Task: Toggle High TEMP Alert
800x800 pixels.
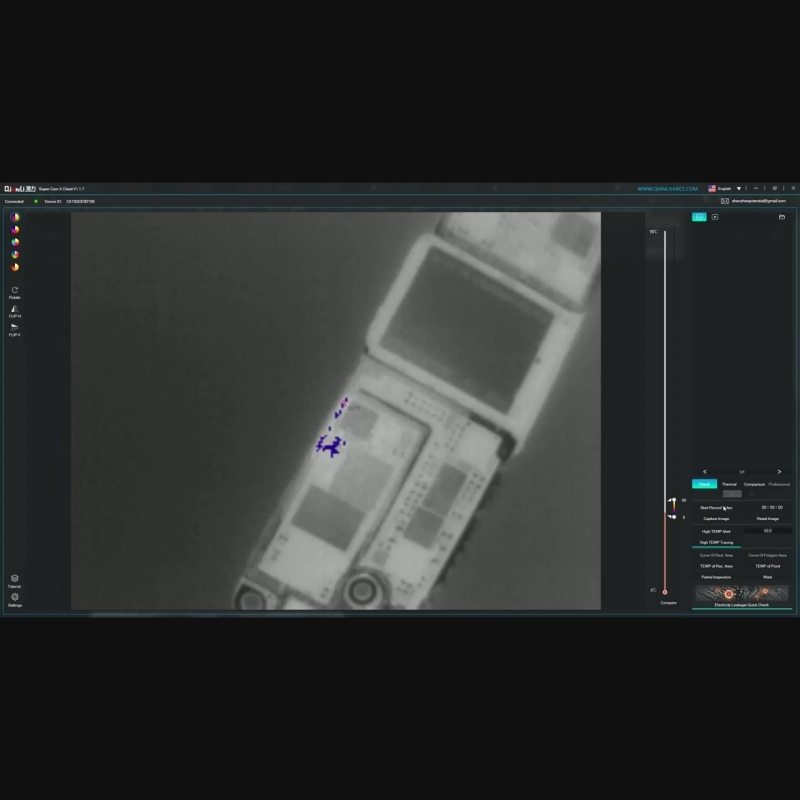Action: point(716,531)
